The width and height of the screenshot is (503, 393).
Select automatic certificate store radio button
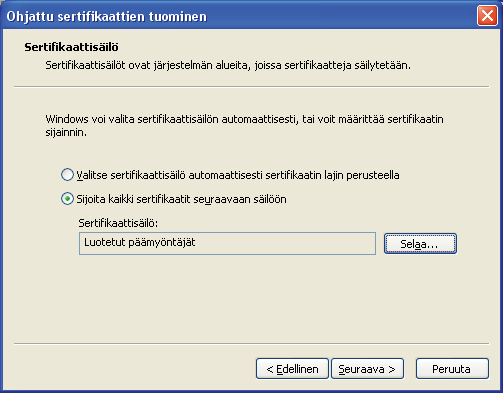pyautogui.click(x=67, y=175)
